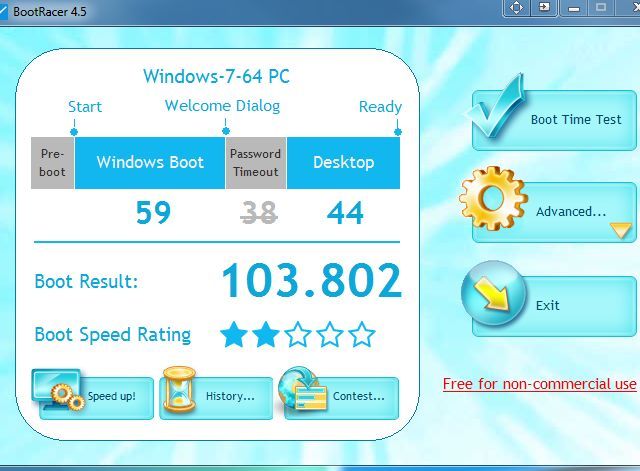Open the History button
Viewport: 640px width, 471px height.
click(216, 398)
